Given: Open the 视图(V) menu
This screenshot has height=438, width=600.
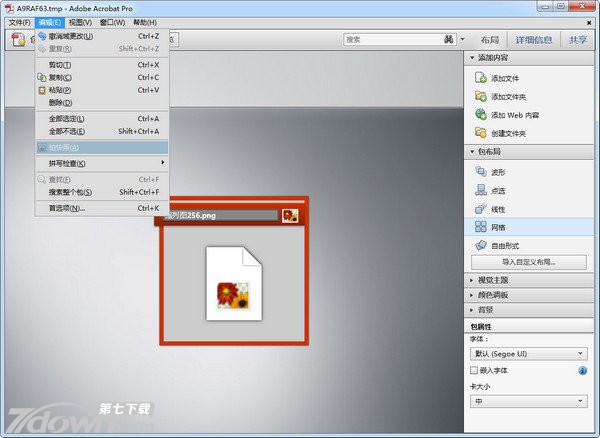Looking at the screenshot, I should [80, 23].
